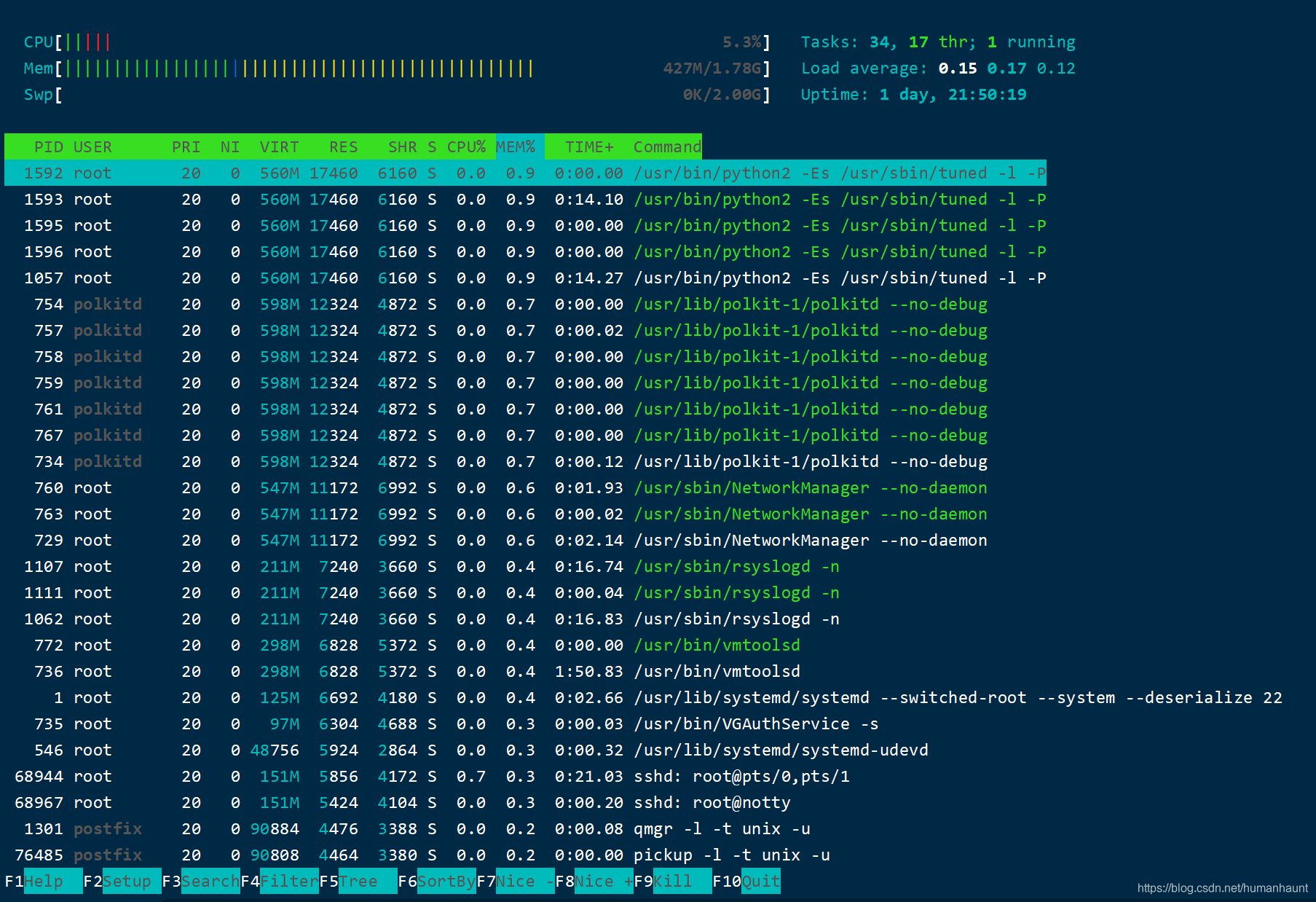Click the F9 Kill button
This screenshot has height=902, width=1316.
[673, 882]
